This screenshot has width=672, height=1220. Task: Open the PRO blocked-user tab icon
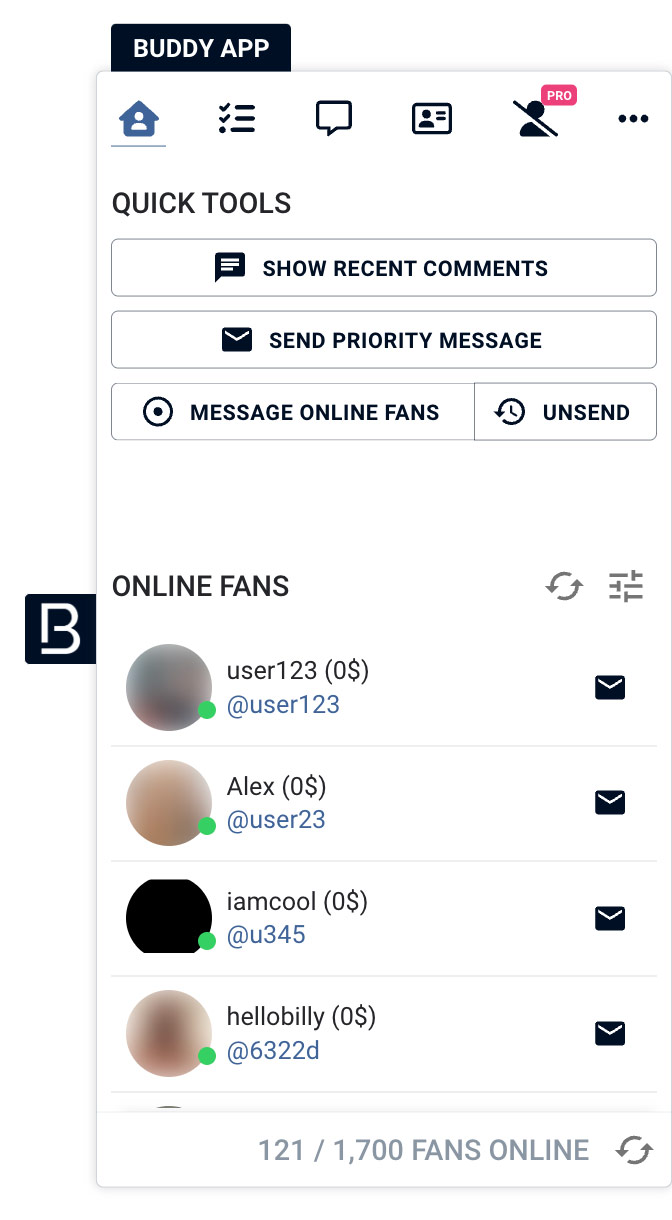pyautogui.click(x=536, y=116)
